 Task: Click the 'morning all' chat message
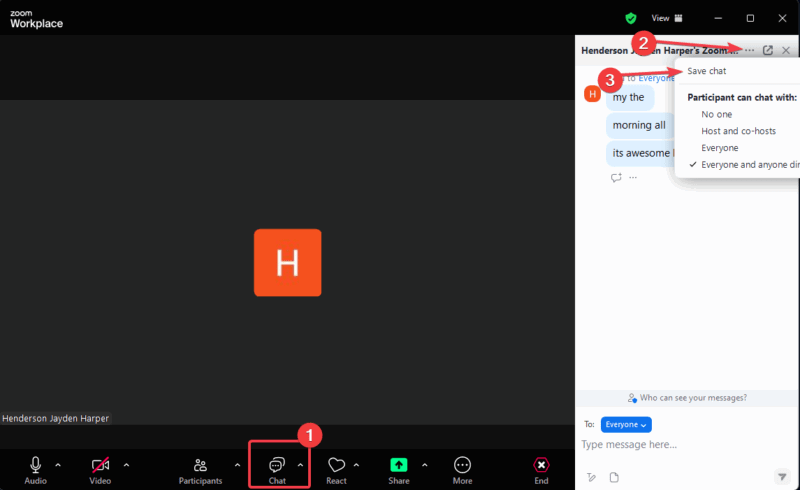coord(640,126)
